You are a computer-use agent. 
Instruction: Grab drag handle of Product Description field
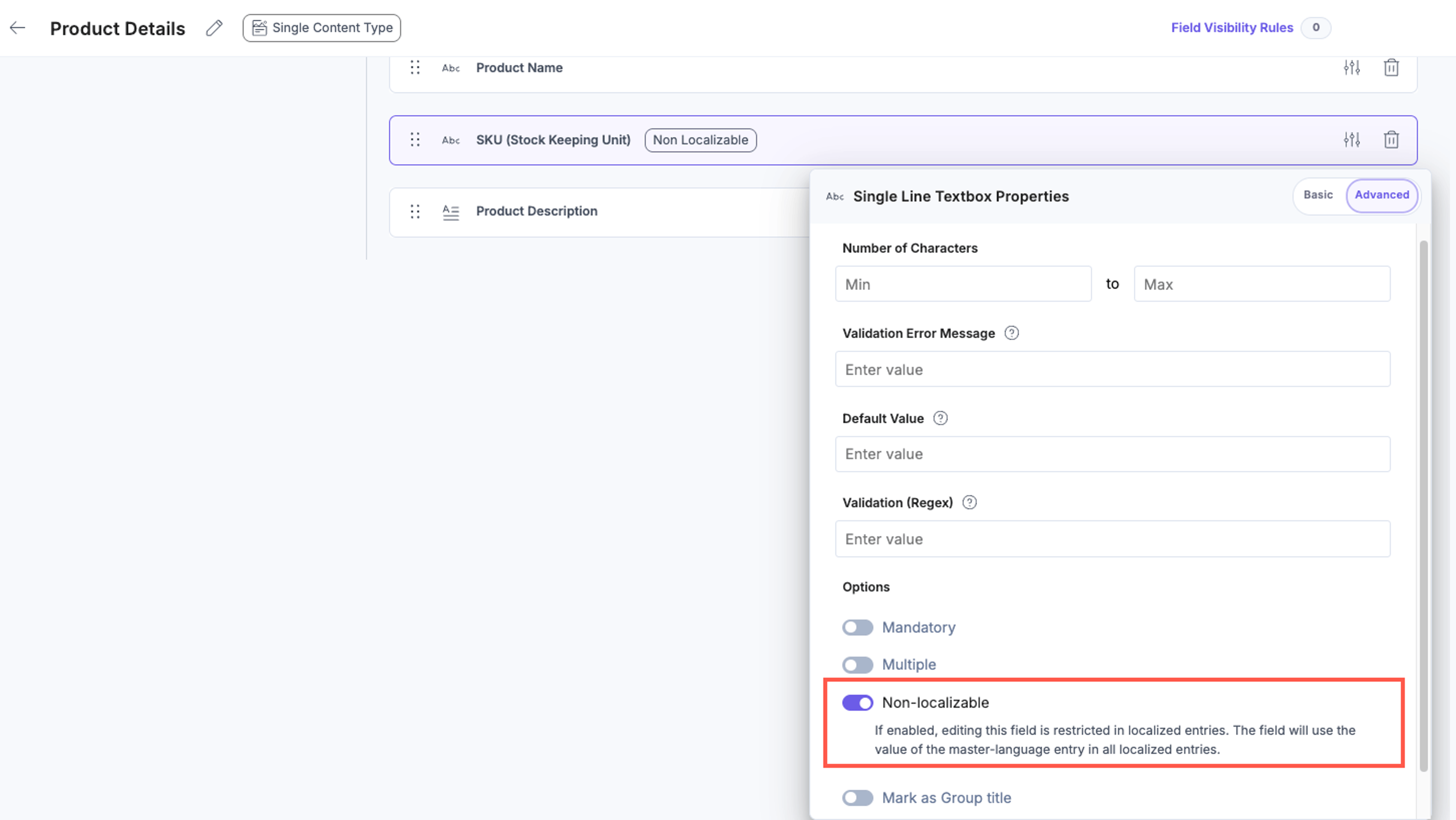(415, 212)
